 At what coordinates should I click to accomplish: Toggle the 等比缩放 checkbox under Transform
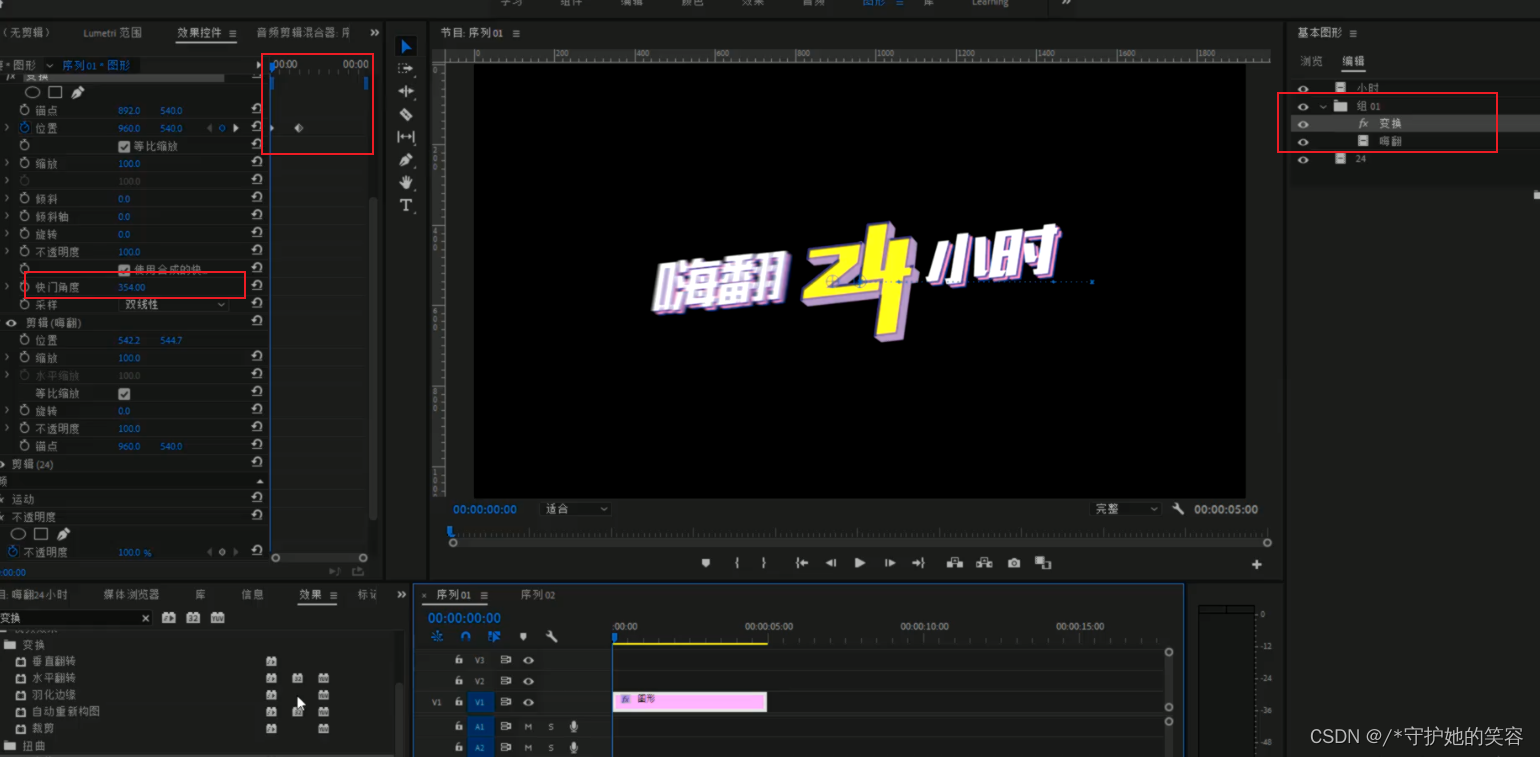(124, 146)
